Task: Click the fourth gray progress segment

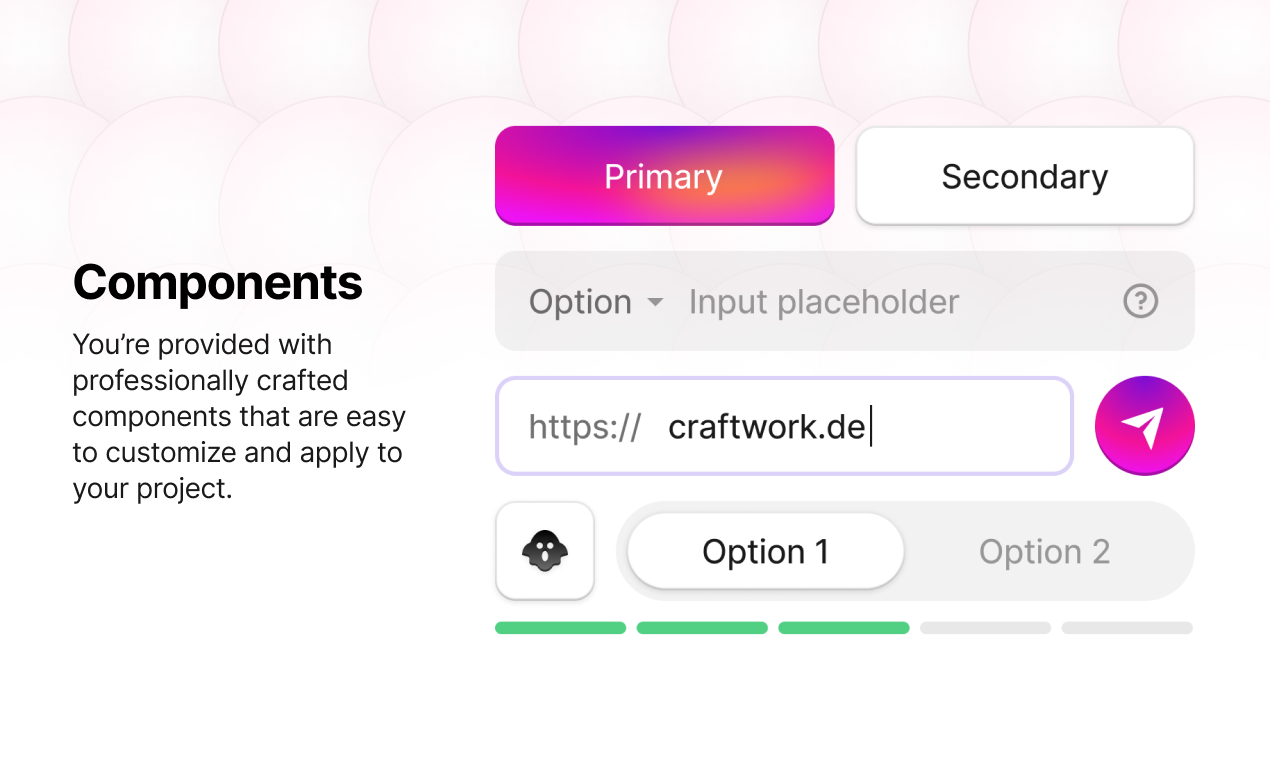Action: tap(985, 628)
